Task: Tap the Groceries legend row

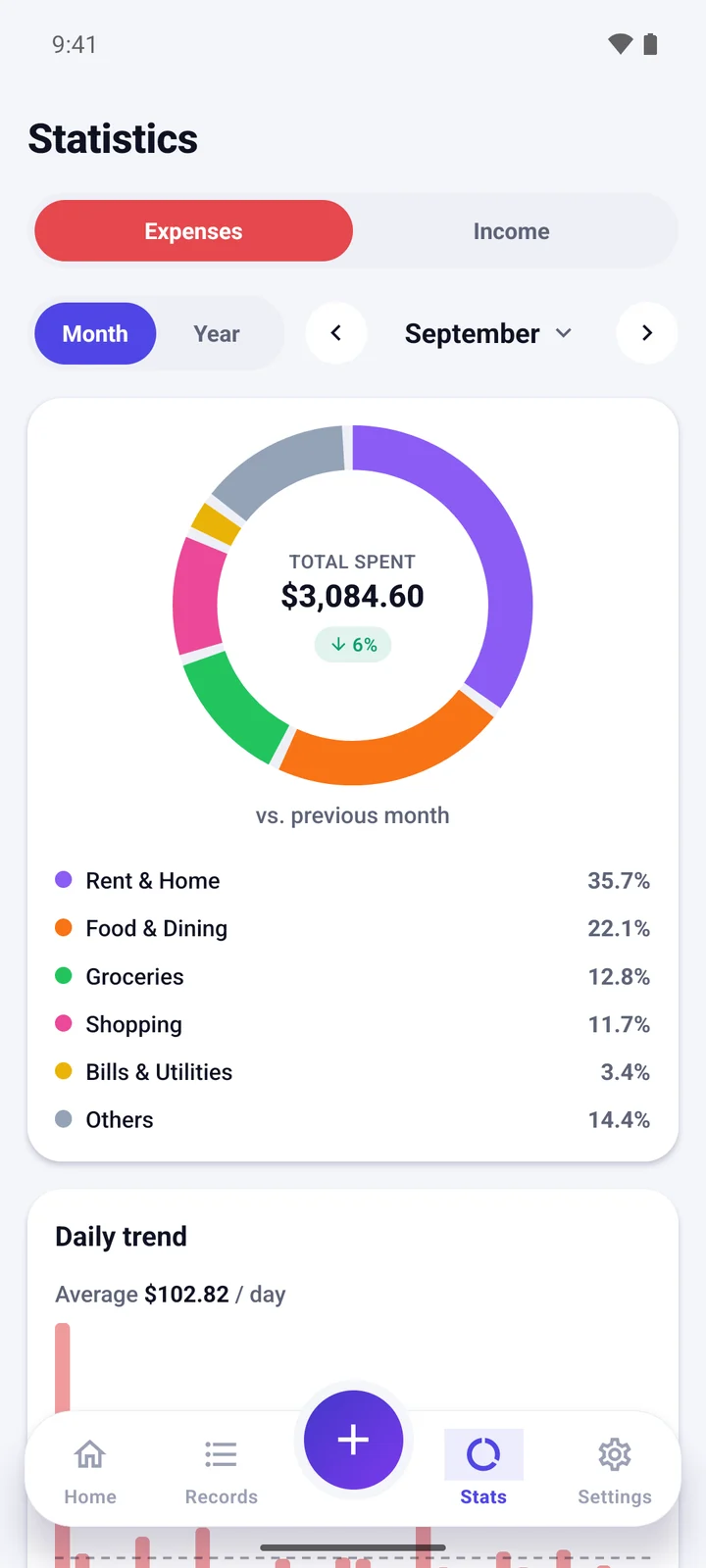Action: [353, 976]
